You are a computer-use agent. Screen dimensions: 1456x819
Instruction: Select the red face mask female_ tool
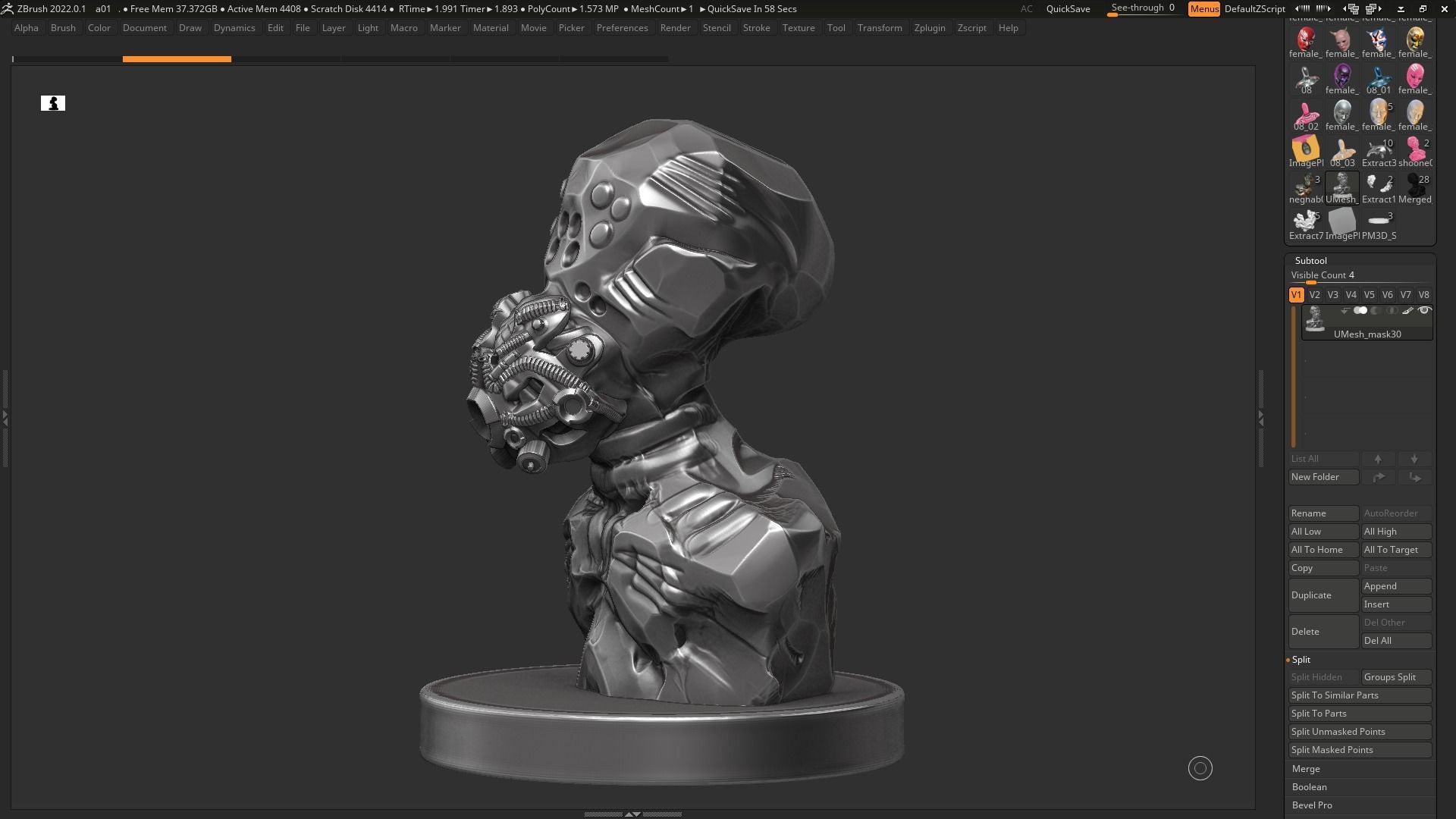tap(1305, 42)
